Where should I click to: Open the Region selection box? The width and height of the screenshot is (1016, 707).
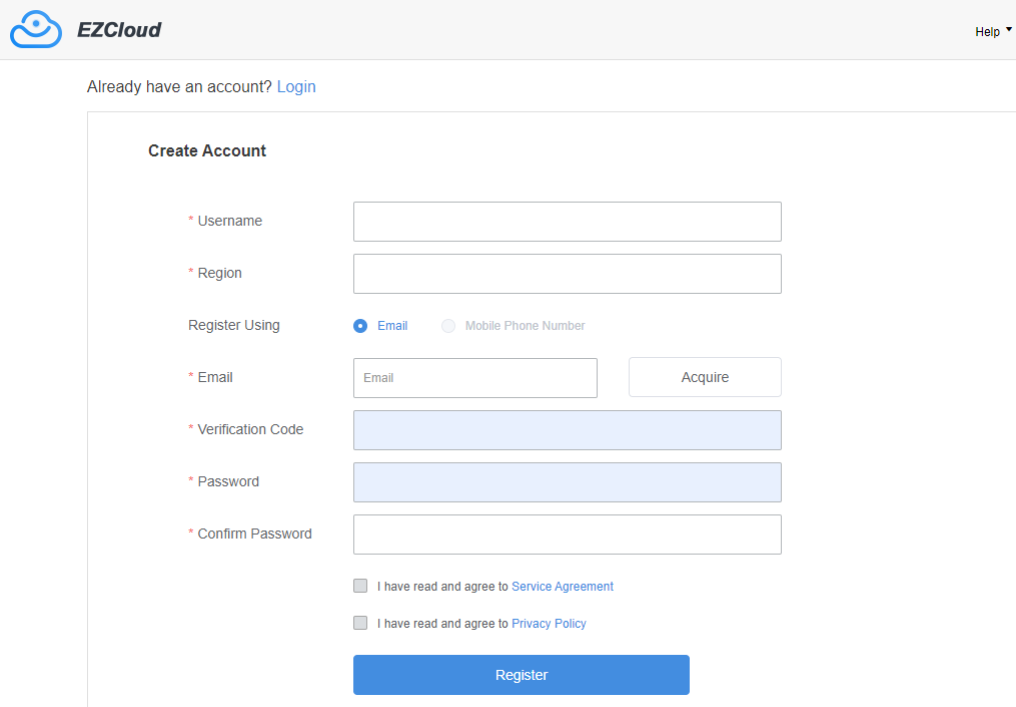pyautogui.click(x=567, y=274)
